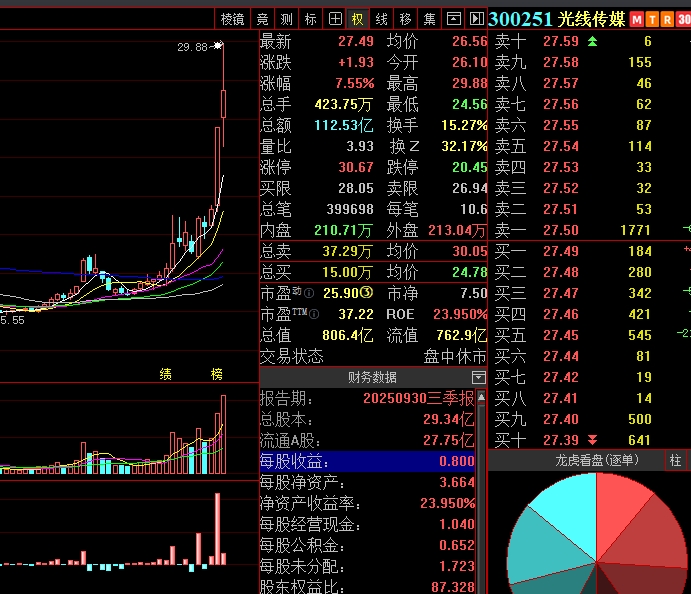The width and height of the screenshot is (691, 594).
Task: Click the orange R badge
Action: click(x=668, y=20)
